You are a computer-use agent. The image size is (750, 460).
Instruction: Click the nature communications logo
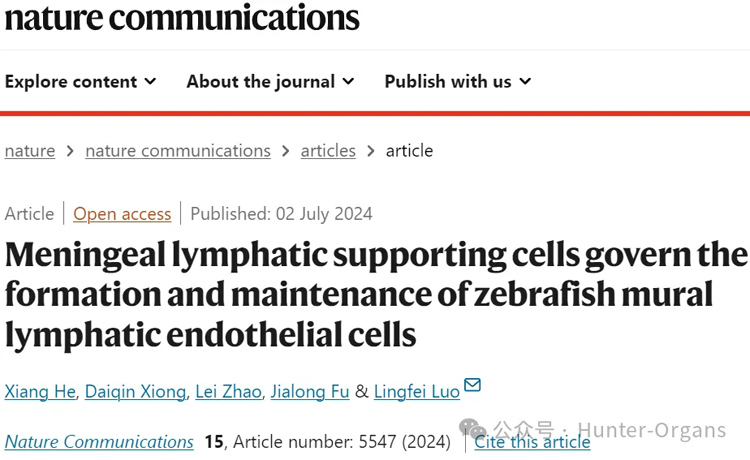(181, 17)
